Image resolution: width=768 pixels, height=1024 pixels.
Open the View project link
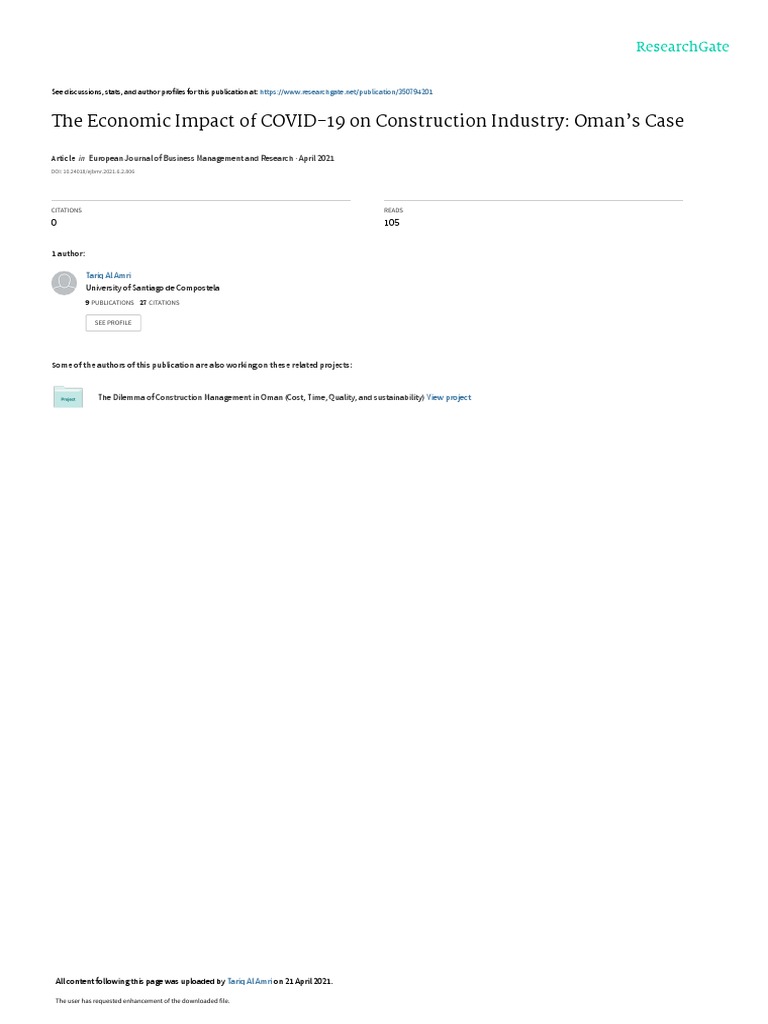pyautogui.click(x=449, y=397)
